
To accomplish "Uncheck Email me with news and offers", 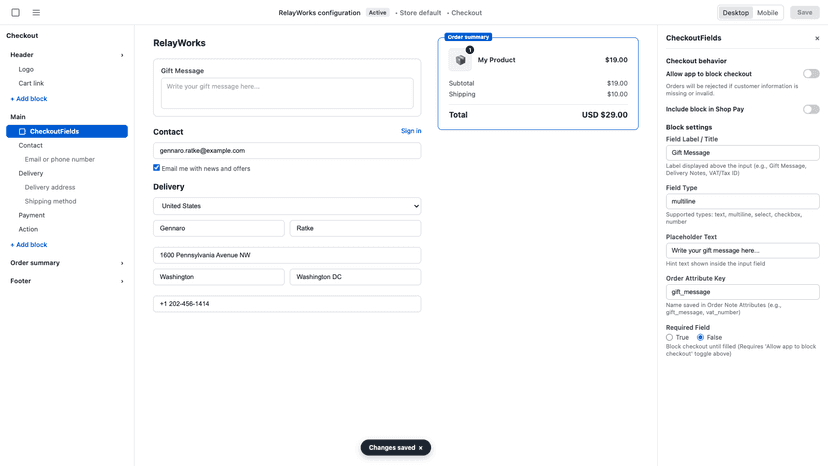I will [156, 167].
